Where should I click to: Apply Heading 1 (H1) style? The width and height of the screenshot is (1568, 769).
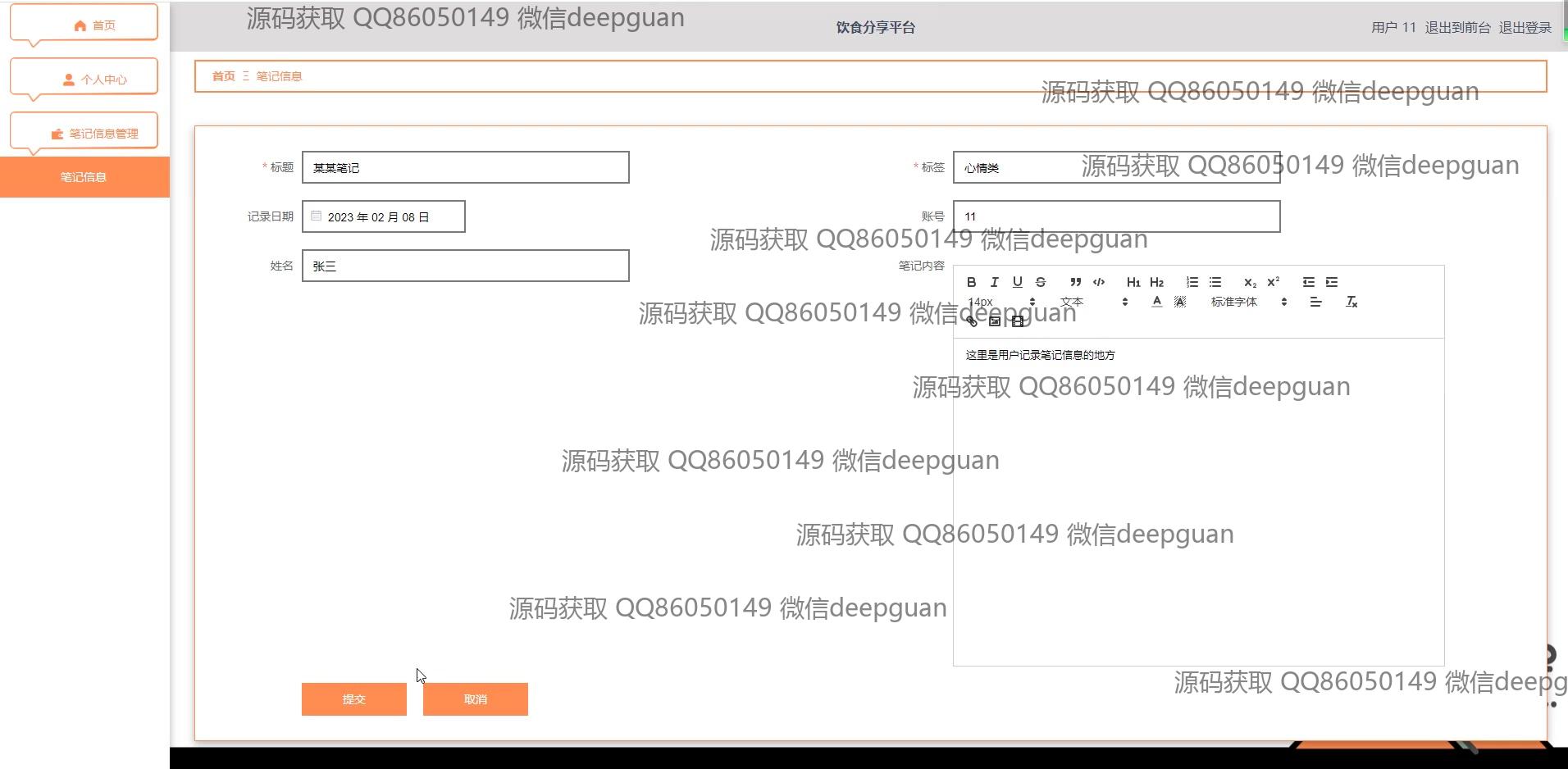[1133, 282]
